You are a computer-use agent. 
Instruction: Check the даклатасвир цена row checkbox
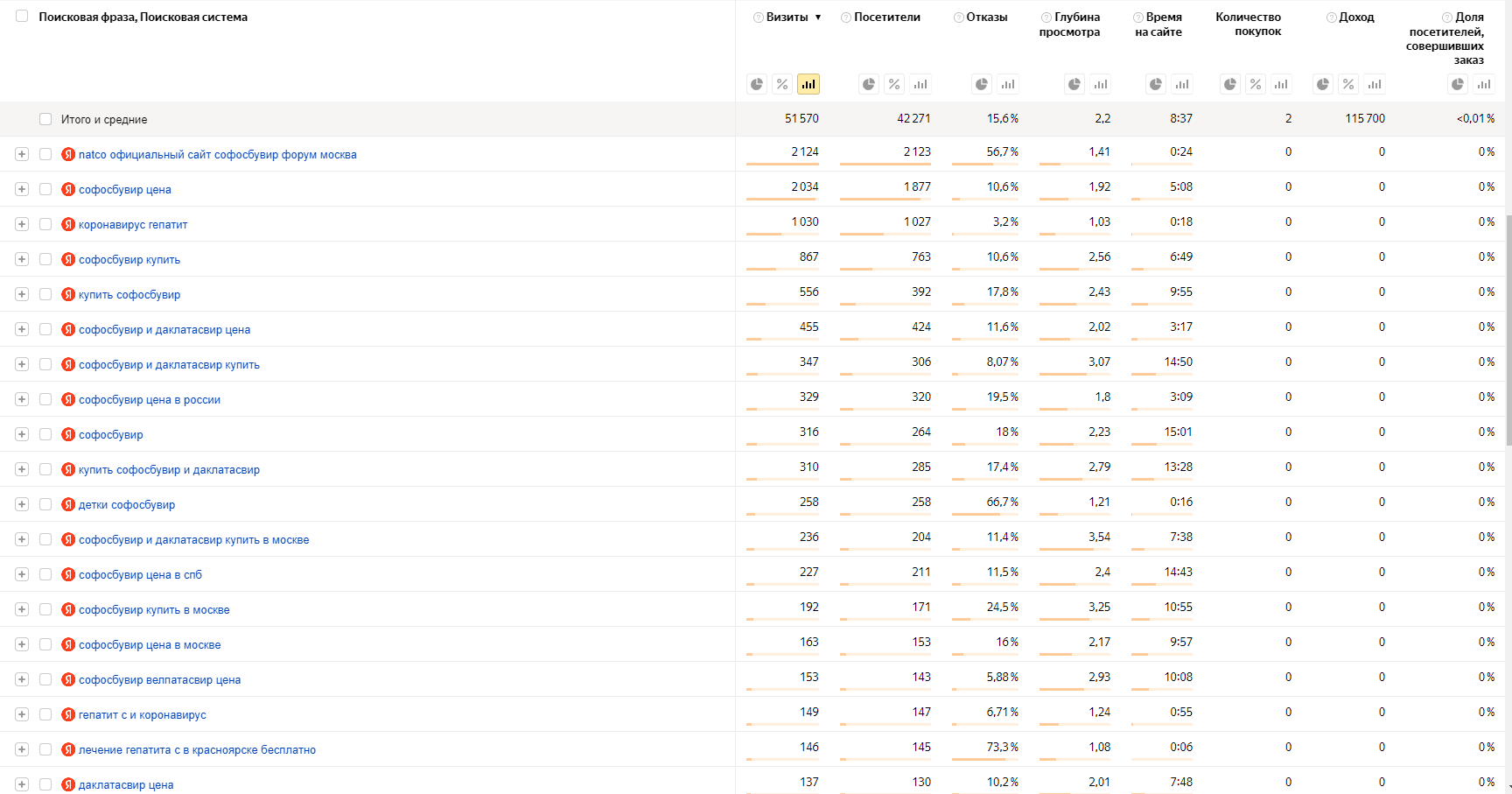coord(45,784)
